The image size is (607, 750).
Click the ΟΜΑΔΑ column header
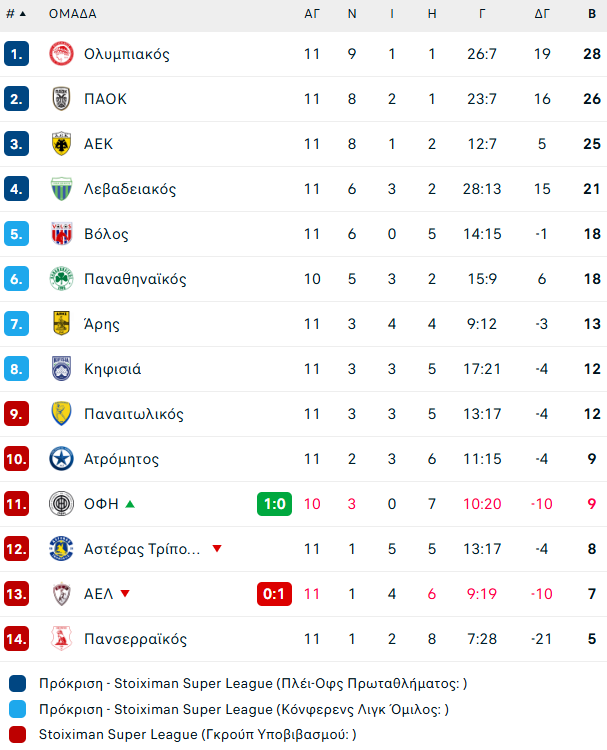pos(73,14)
